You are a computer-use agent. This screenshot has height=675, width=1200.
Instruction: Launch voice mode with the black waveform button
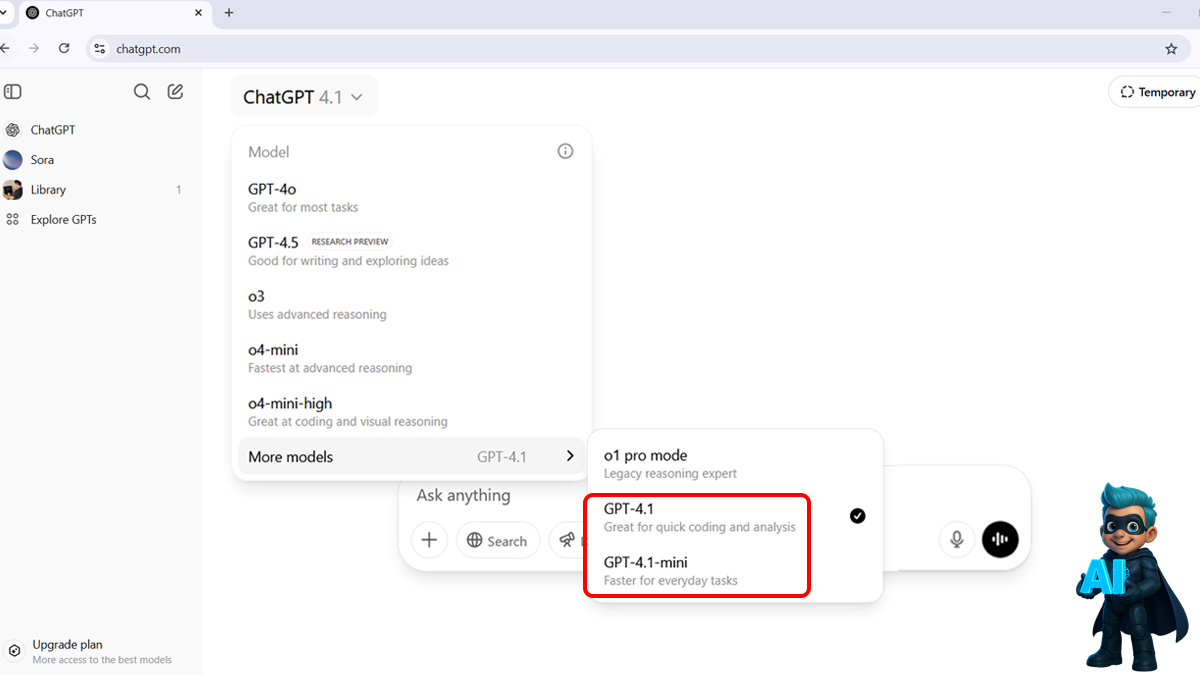[1000, 539]
